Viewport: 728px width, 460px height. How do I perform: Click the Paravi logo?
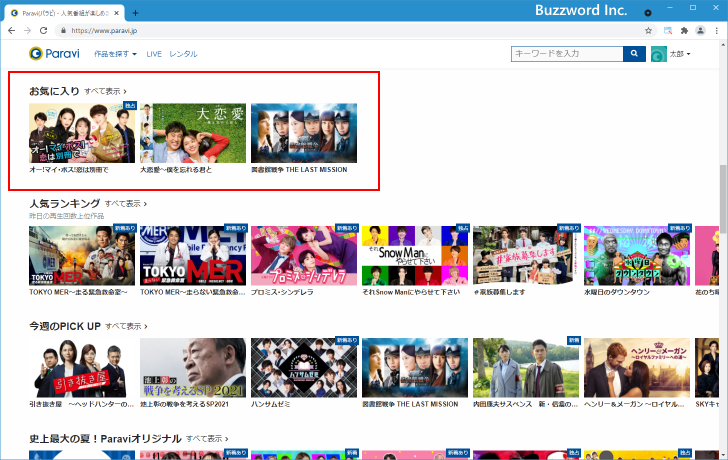(x=54, y=53)
